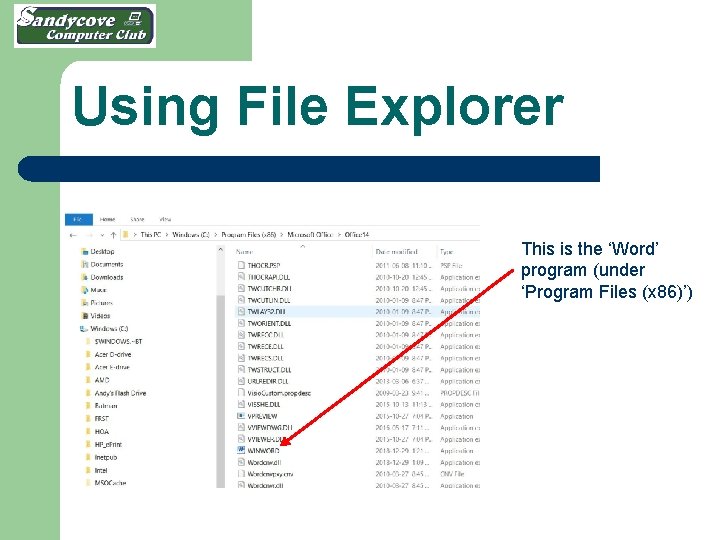This screenshot has width=720, height=540.
Task: Click the navigation pane scroll-up arrow
Action: tap(220, 250)
